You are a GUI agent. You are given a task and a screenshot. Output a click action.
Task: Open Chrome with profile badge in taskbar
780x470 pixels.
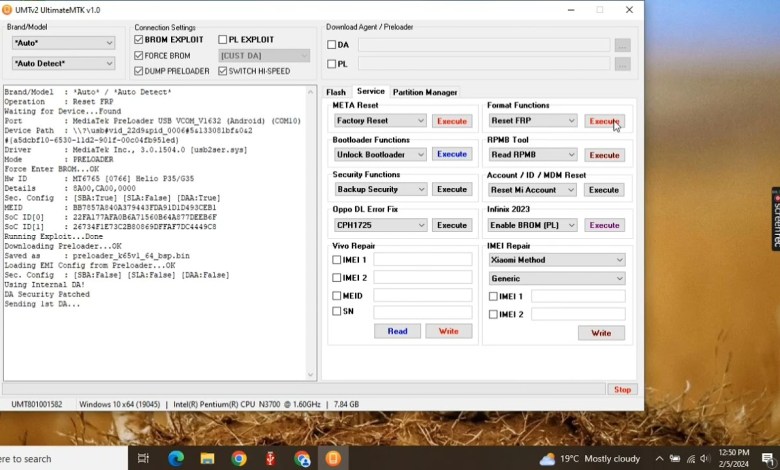point(301,459)
